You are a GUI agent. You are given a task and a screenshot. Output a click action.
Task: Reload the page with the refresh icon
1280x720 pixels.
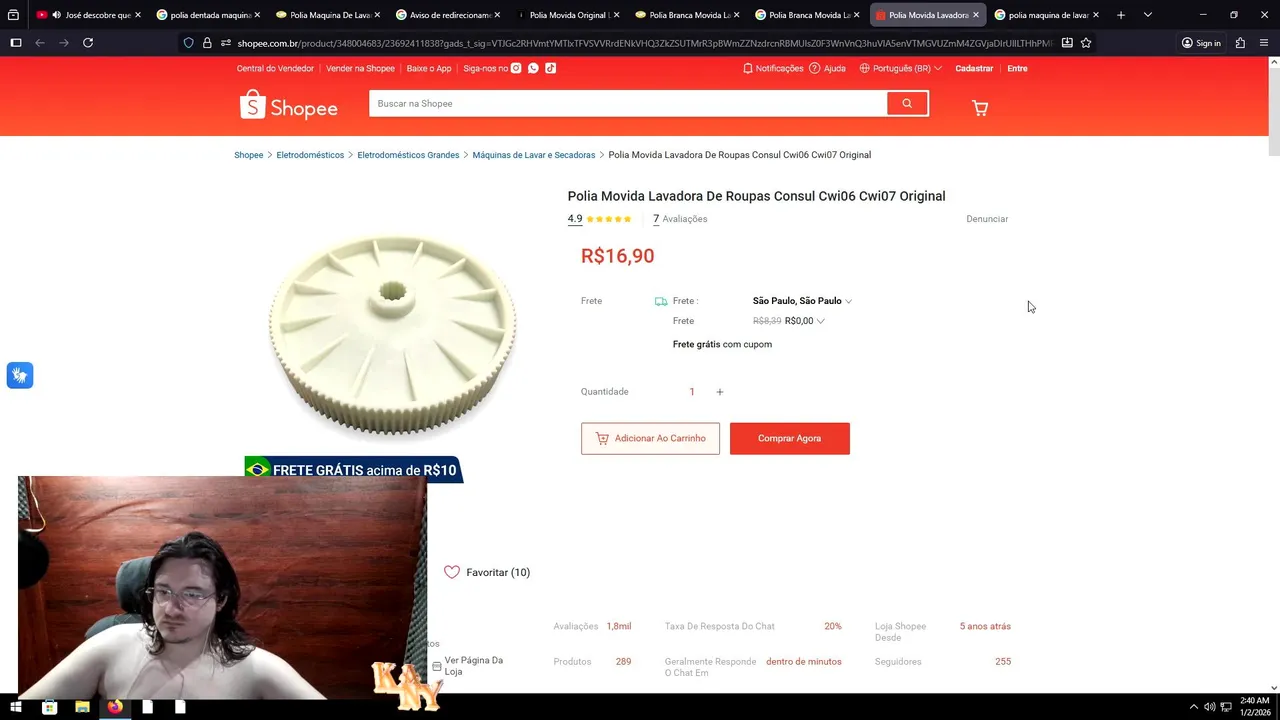88,43
